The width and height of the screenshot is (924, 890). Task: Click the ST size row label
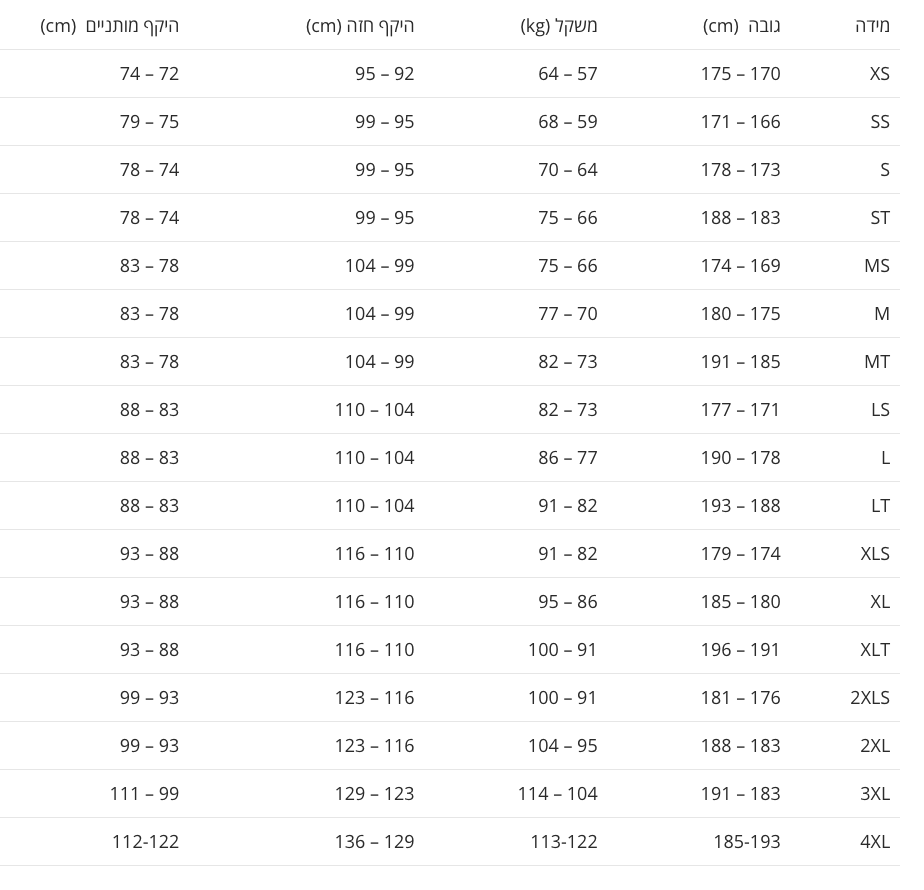[x=880, y=218]
